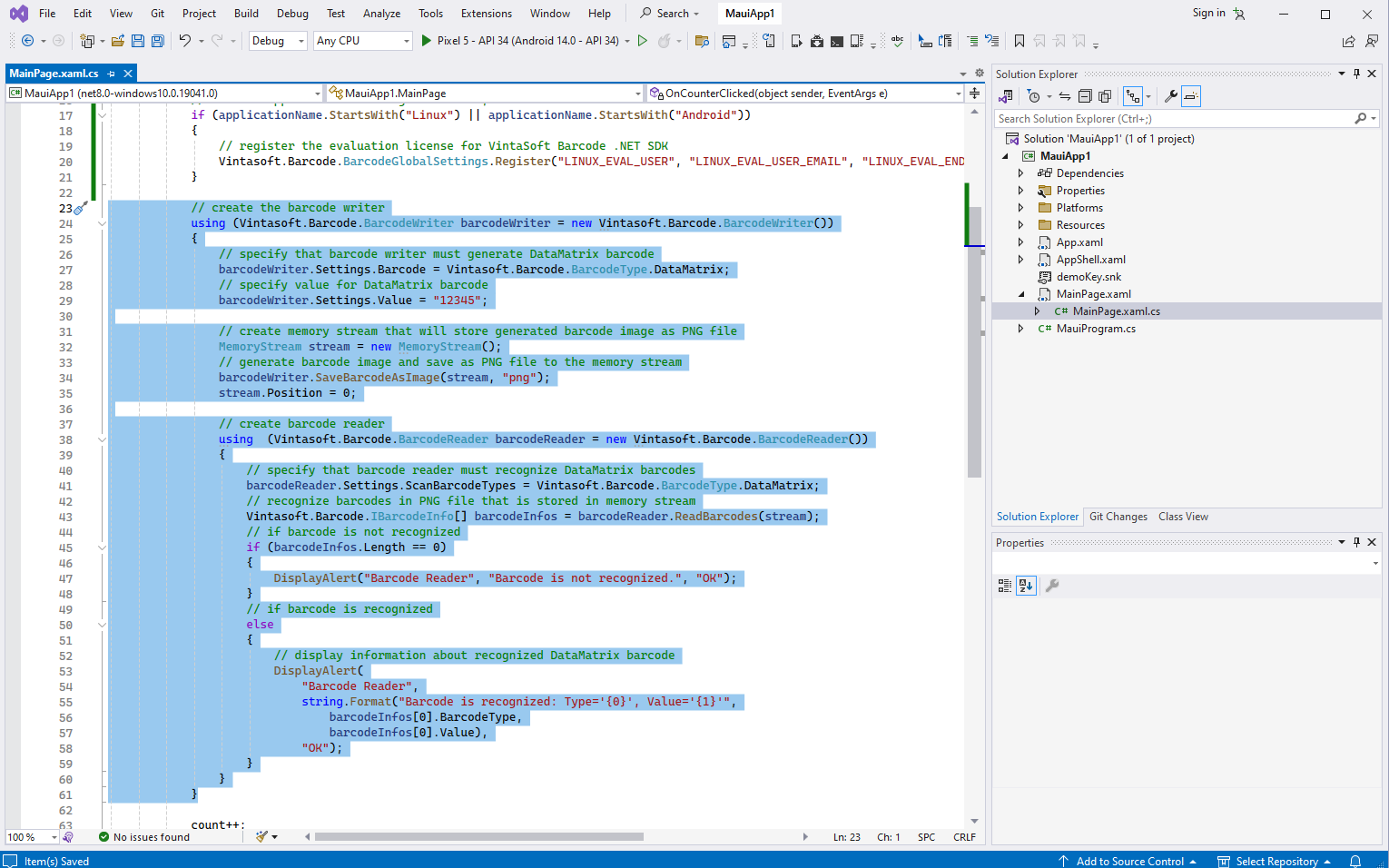
Task: Toggle nested file view in Solution Explorer toolbar
Action: click(x=1133, y=96)
